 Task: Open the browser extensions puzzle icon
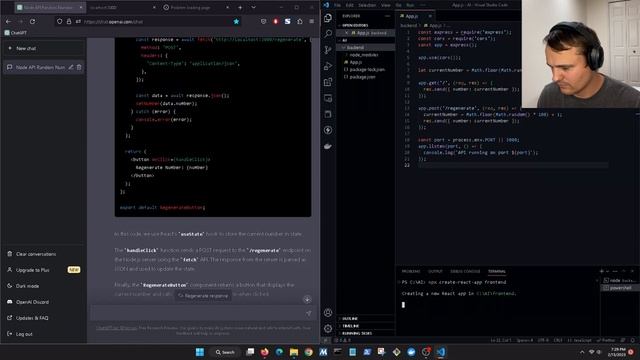[x=300, y=21]
